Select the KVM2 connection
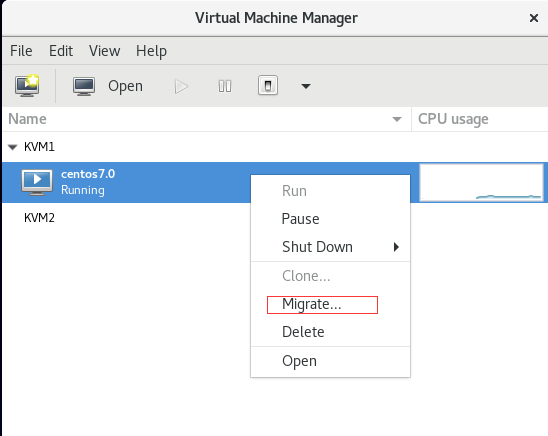 [x=39, y=218]
